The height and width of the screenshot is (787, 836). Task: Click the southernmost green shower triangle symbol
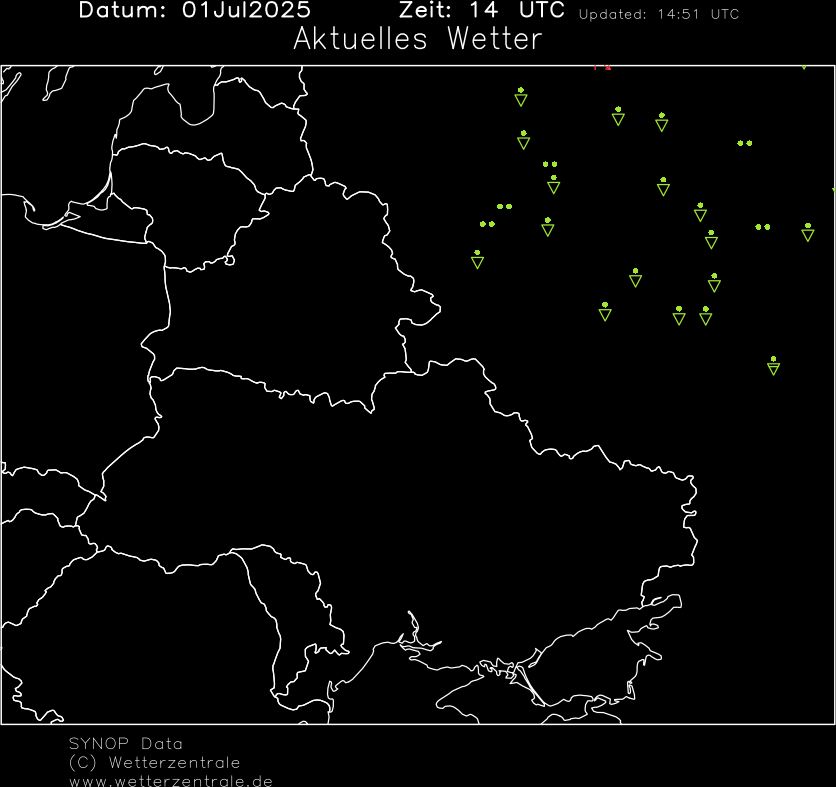point(773,366)
